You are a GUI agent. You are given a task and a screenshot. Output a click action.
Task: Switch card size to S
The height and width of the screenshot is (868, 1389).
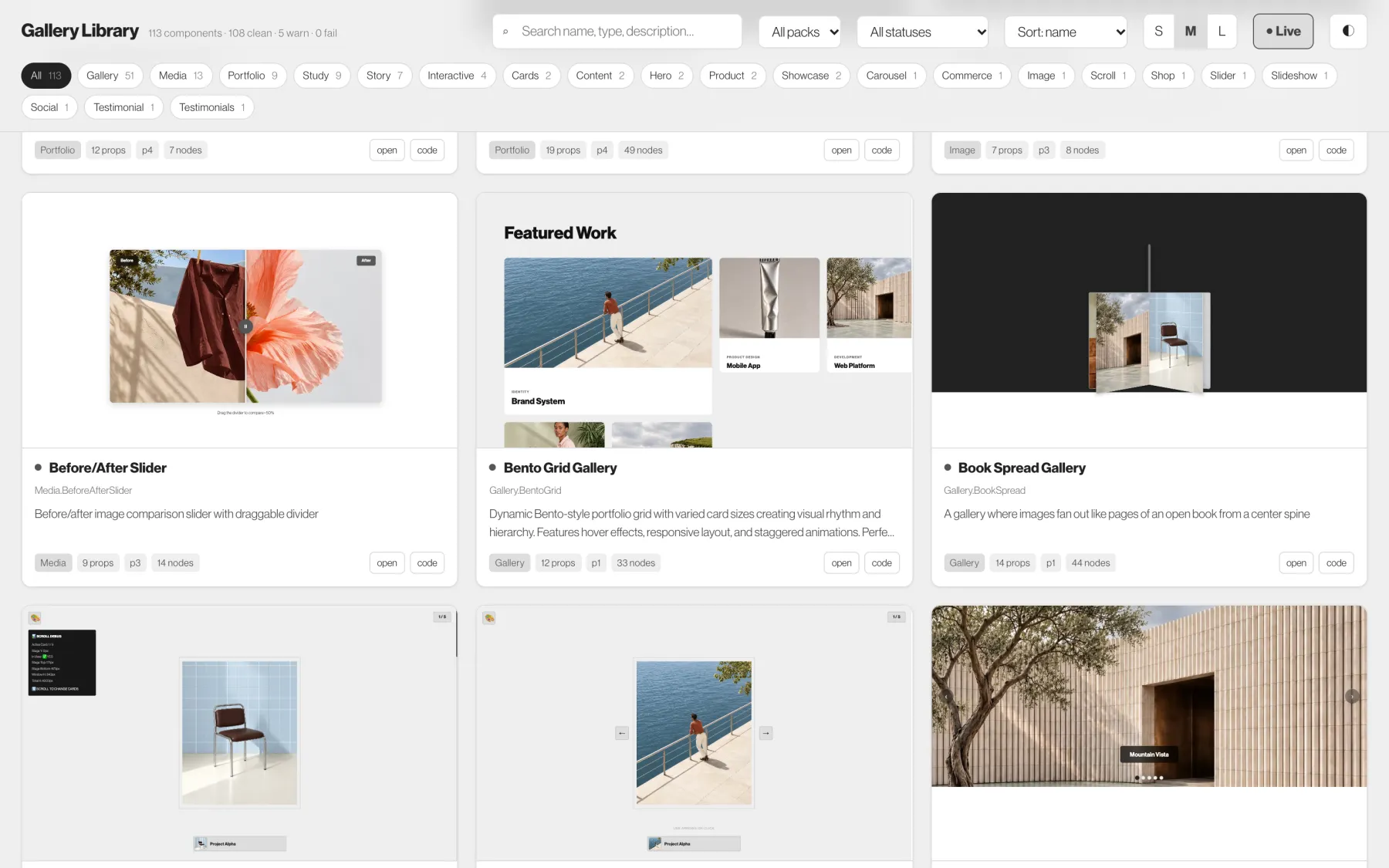(x=1158, y=31)
